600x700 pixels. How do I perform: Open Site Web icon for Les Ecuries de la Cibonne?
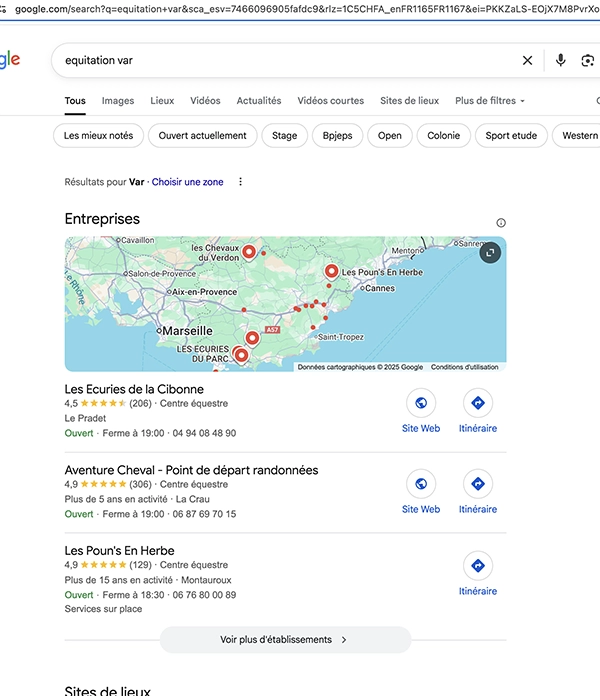click(421, 403)
